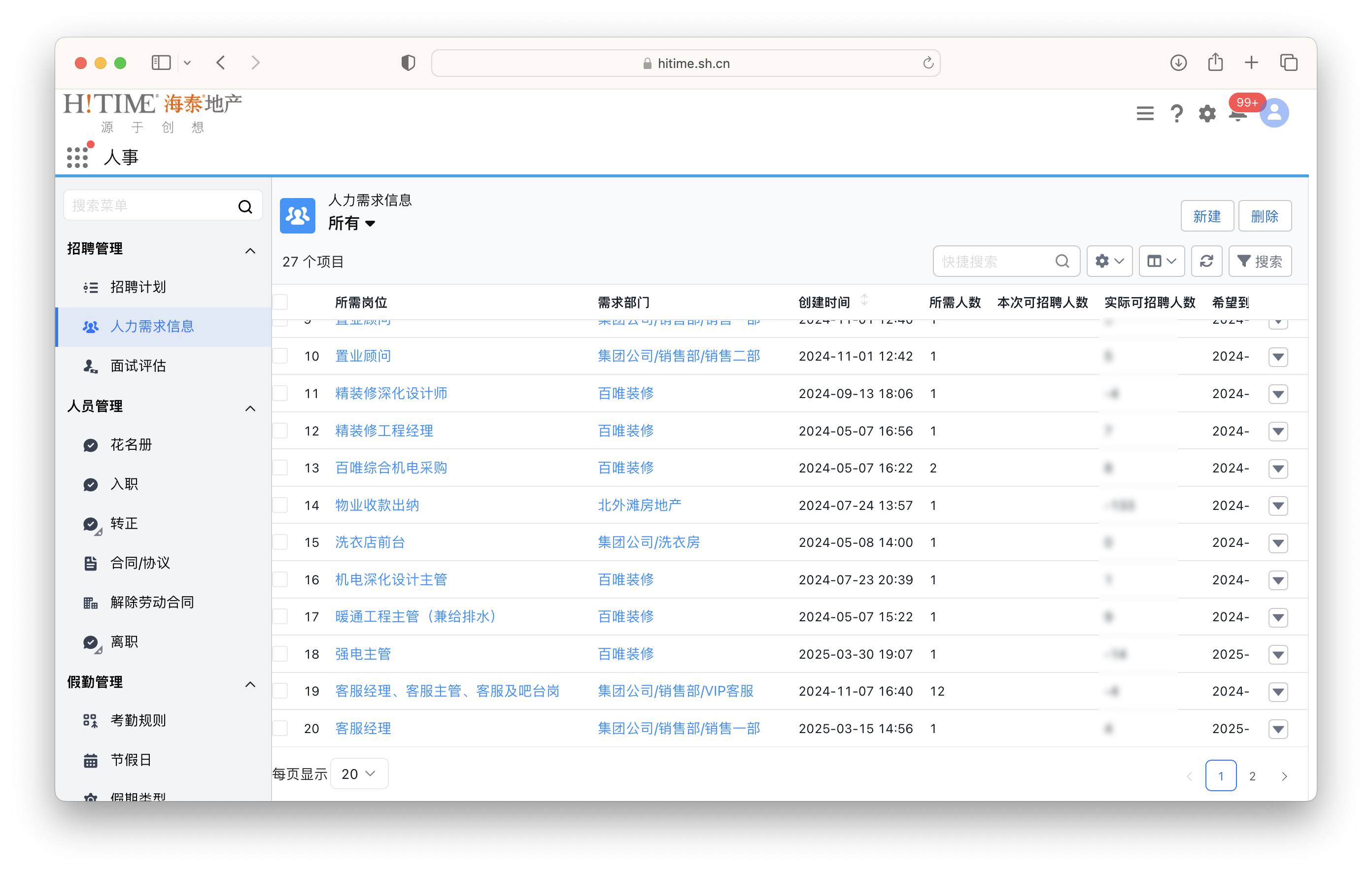Open a new tab with plus icon

point(1251,63)
